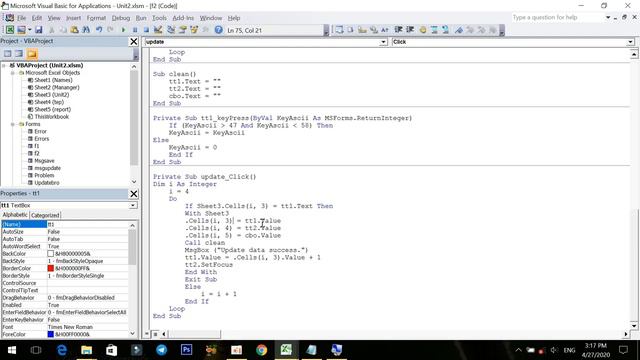Click the Comment Block icon
640x360 pixels.
pyautogui.click(x=434, y=30)
